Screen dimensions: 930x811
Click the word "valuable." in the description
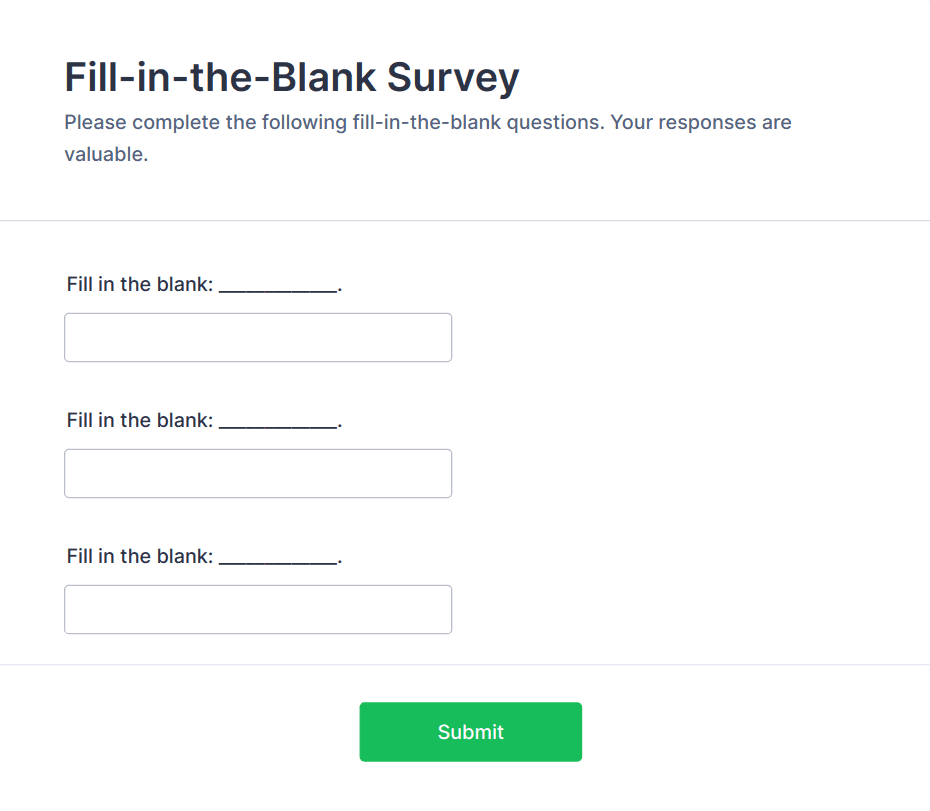click(x=106, y=155)
